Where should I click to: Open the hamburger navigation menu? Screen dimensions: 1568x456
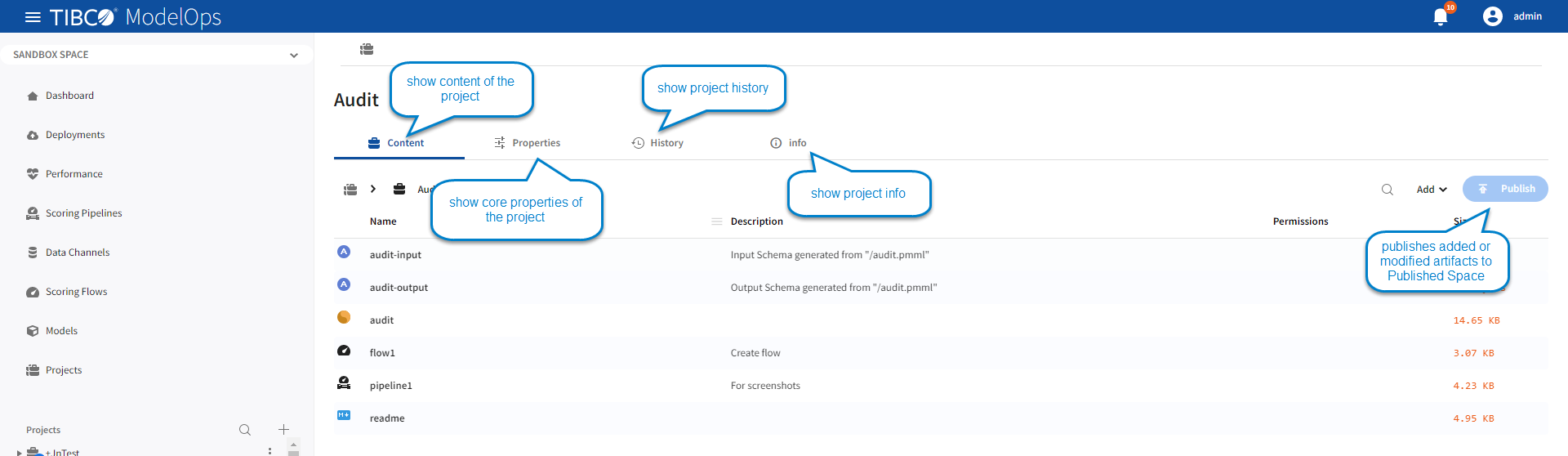[x=33, y=17]
